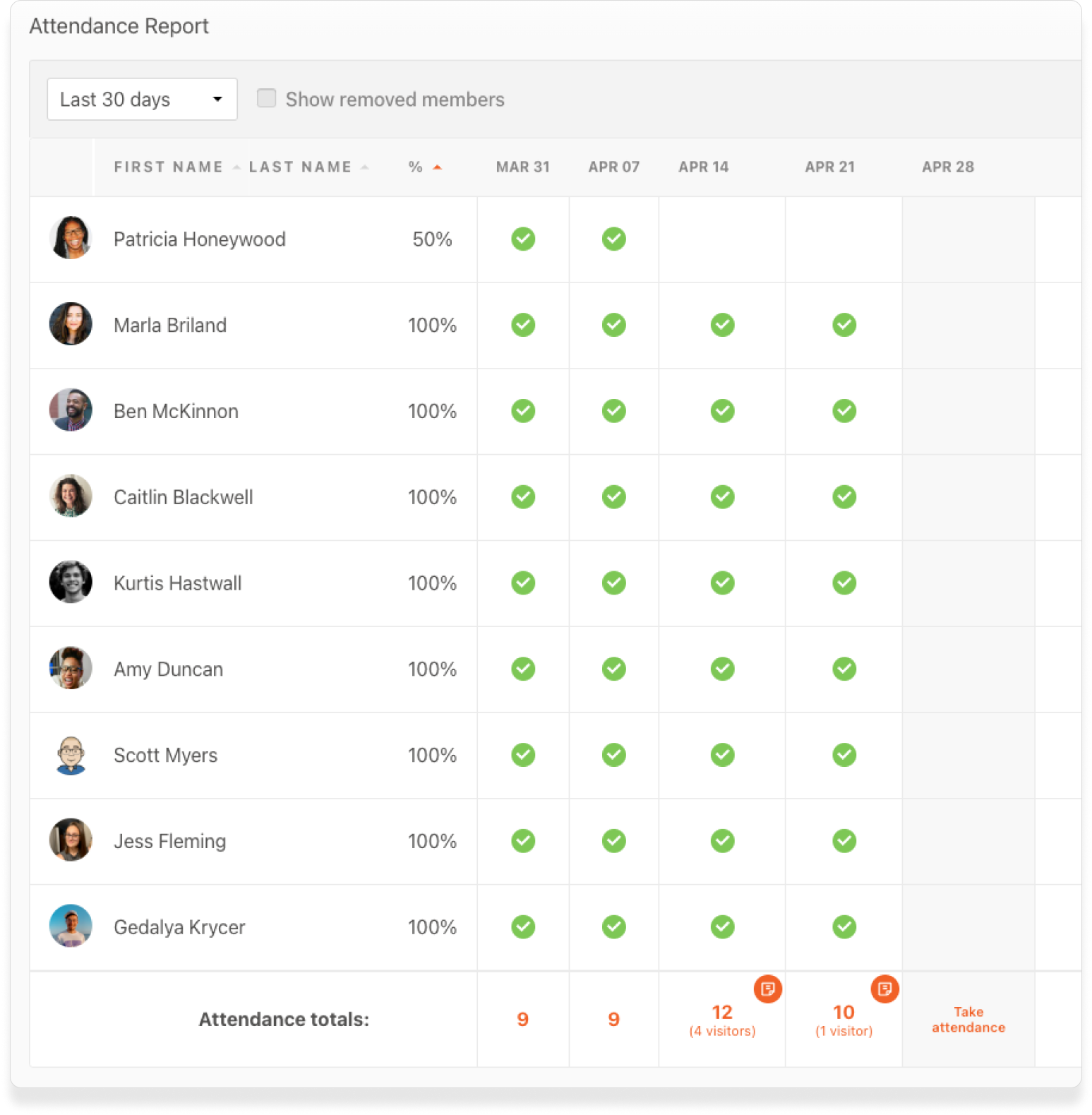Click the sort arrow on the % column
1092x1115 pixels.
[438, 167]
